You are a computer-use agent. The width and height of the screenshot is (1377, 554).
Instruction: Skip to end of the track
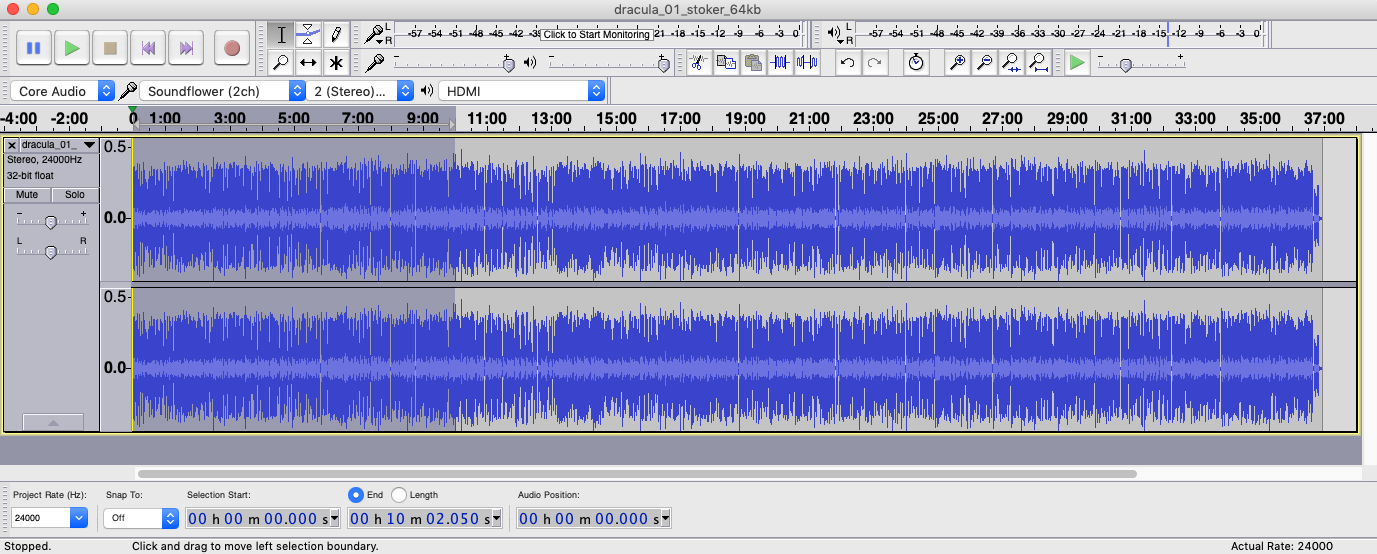(186, 47)
